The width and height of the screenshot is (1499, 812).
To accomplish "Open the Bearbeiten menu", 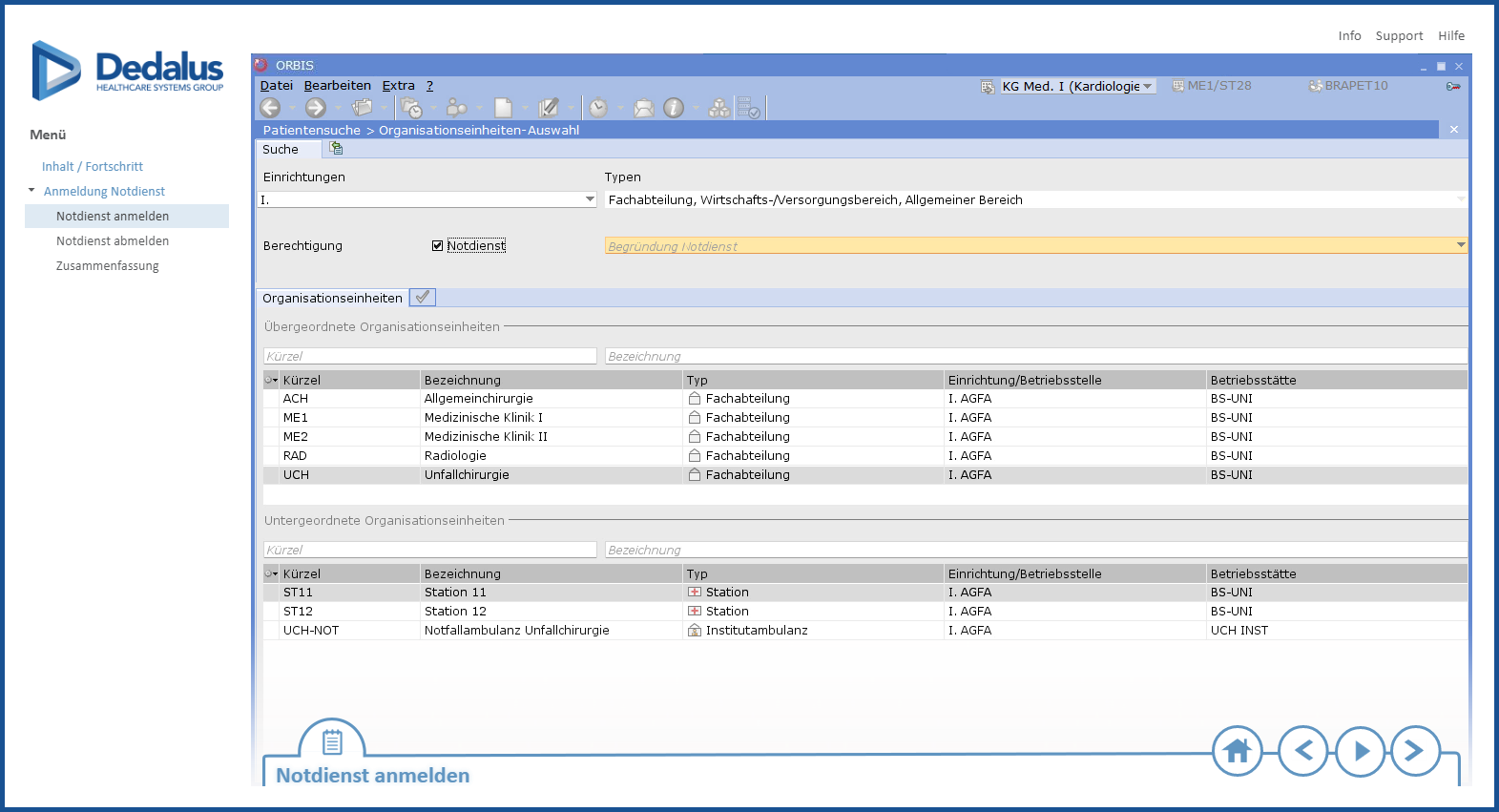I will tap(337, 86).
